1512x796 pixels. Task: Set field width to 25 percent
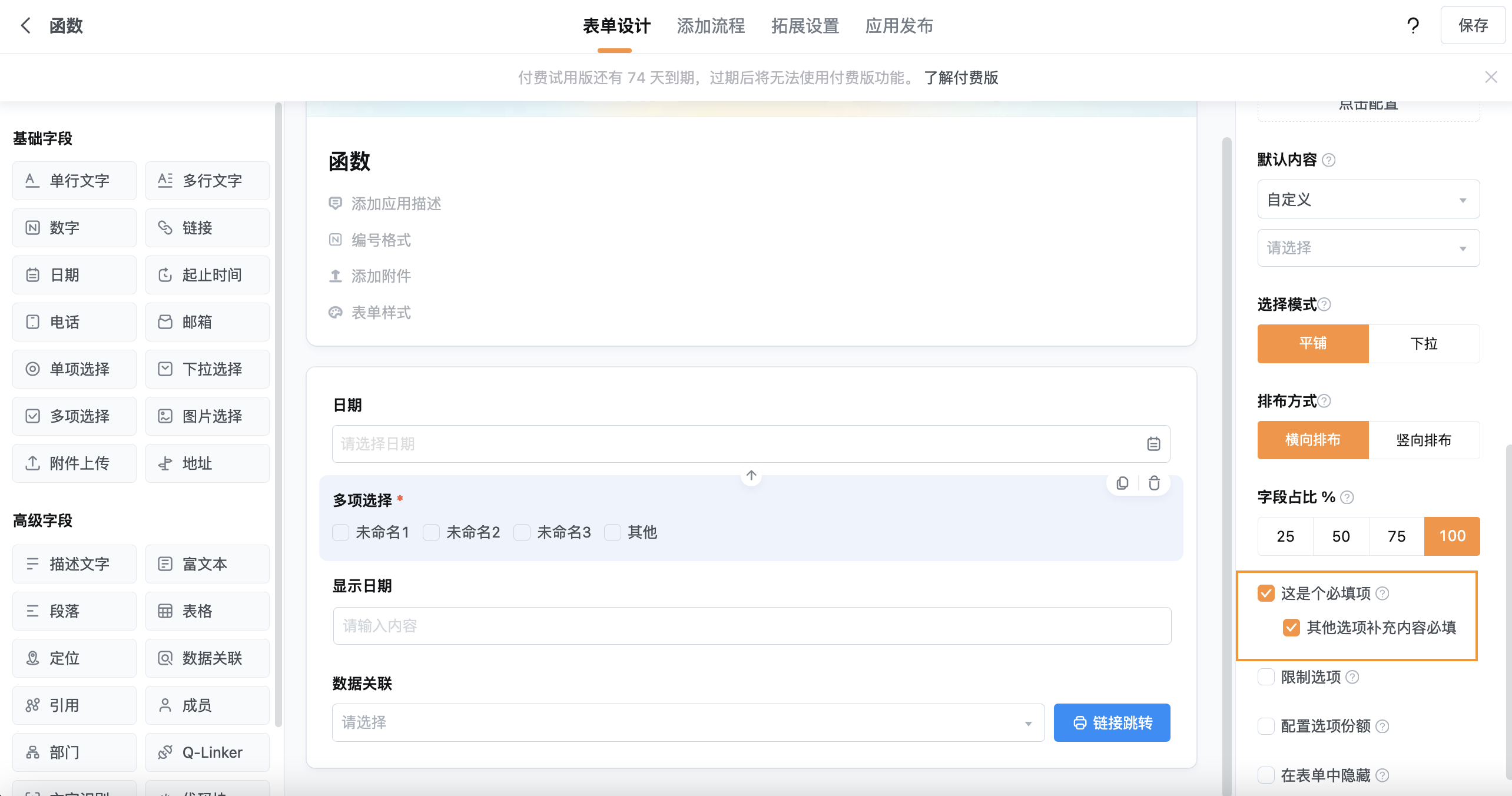coord(1285,536)
